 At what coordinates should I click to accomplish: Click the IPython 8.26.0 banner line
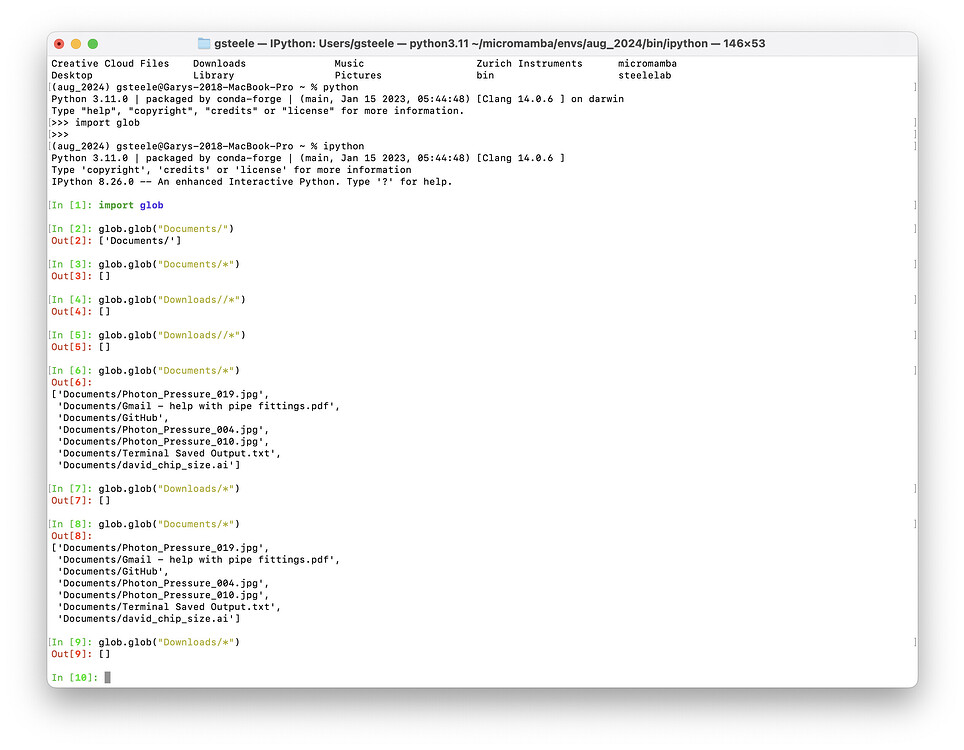coord(250,181)
